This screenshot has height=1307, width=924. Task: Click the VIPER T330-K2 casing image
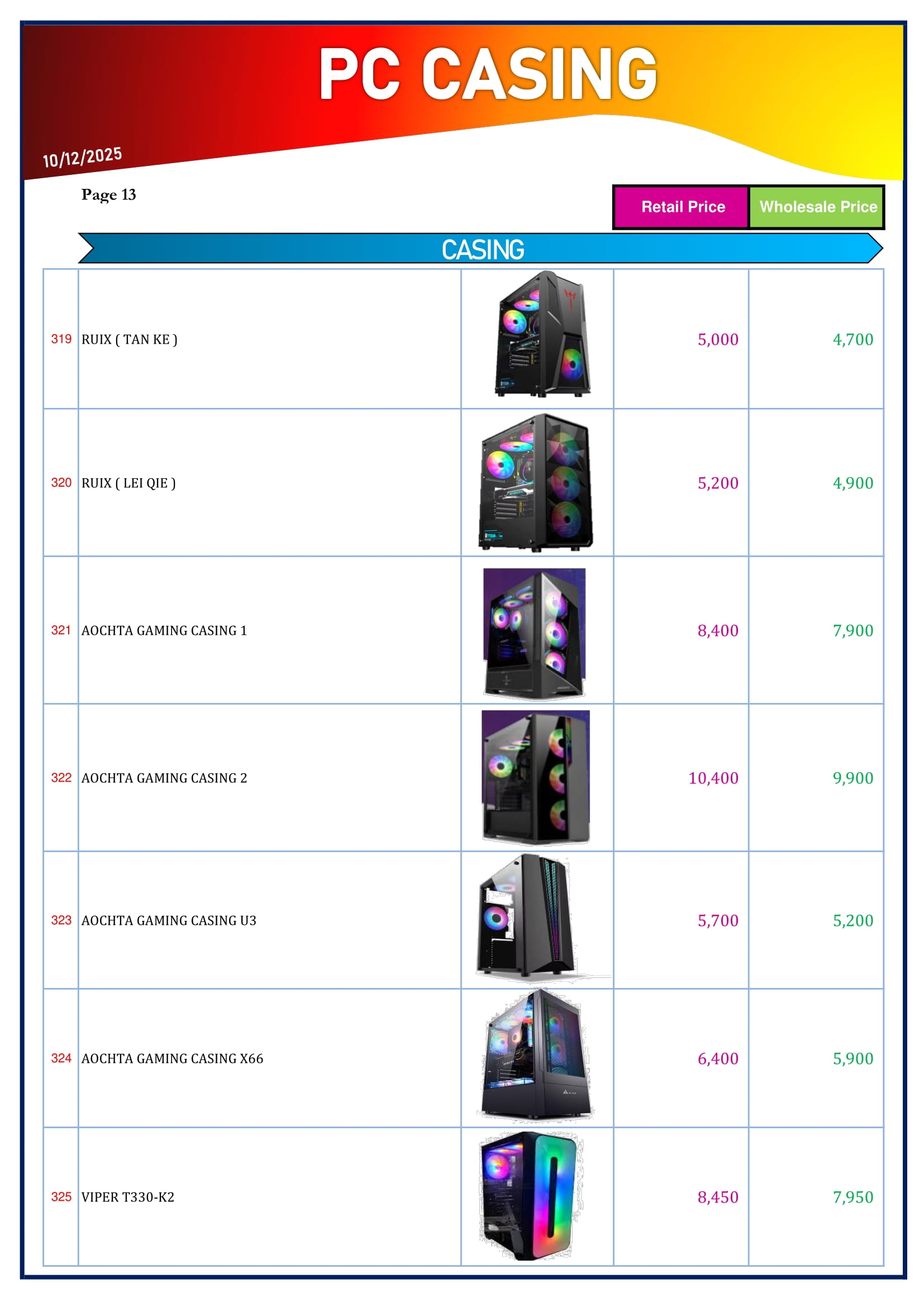pos(530,1195)
